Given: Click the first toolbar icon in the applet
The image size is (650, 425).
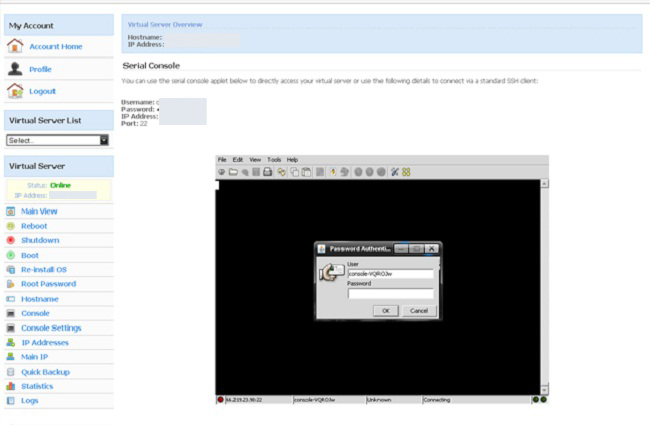Looking at the screenshot, I should click(x=222, y=172).
